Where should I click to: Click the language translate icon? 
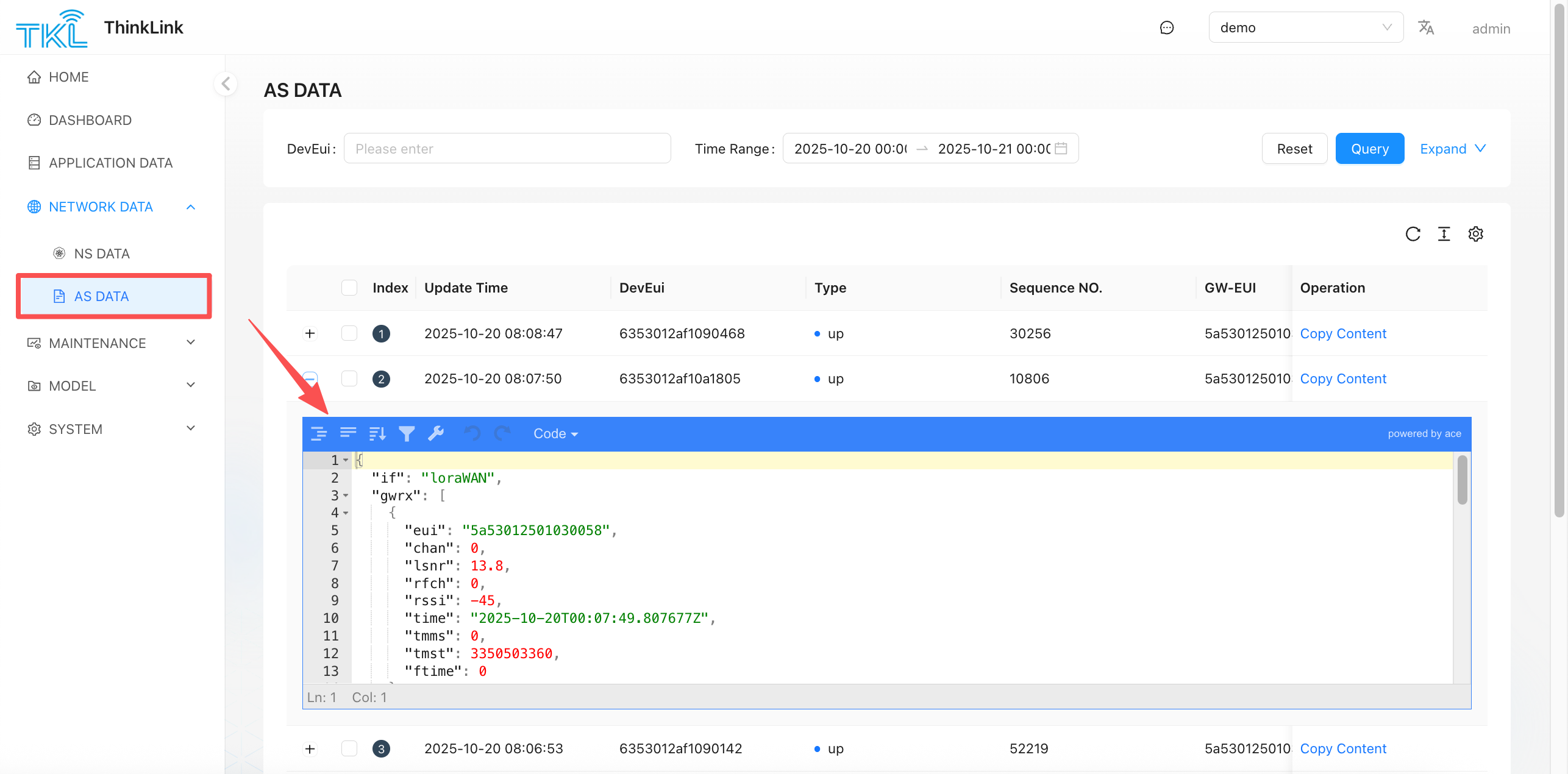click(1425, 27)
